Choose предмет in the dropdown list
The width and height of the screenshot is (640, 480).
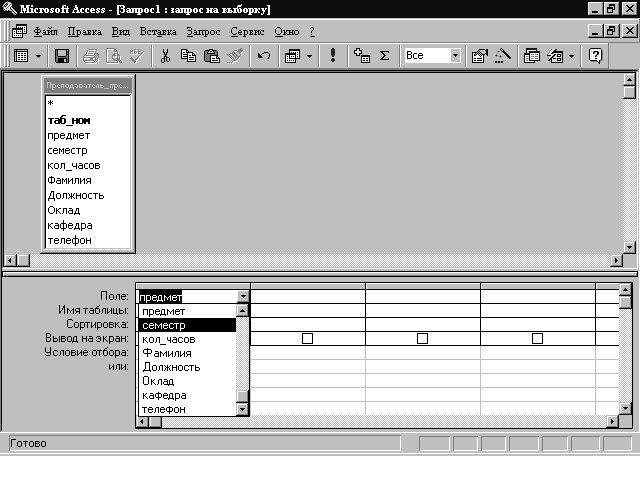[x=187, y=311]
